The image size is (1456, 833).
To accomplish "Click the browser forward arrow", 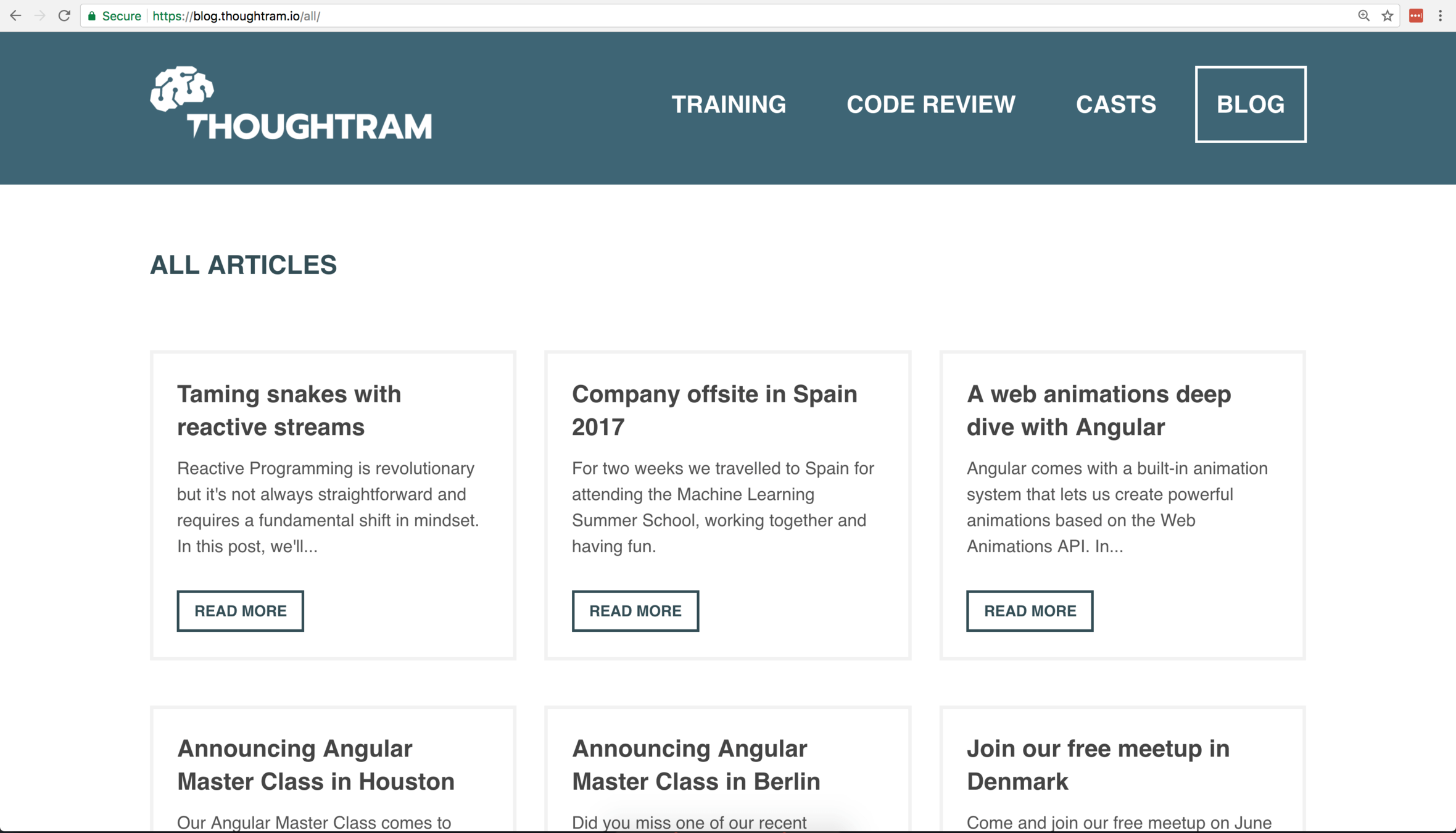I will 40,16.
